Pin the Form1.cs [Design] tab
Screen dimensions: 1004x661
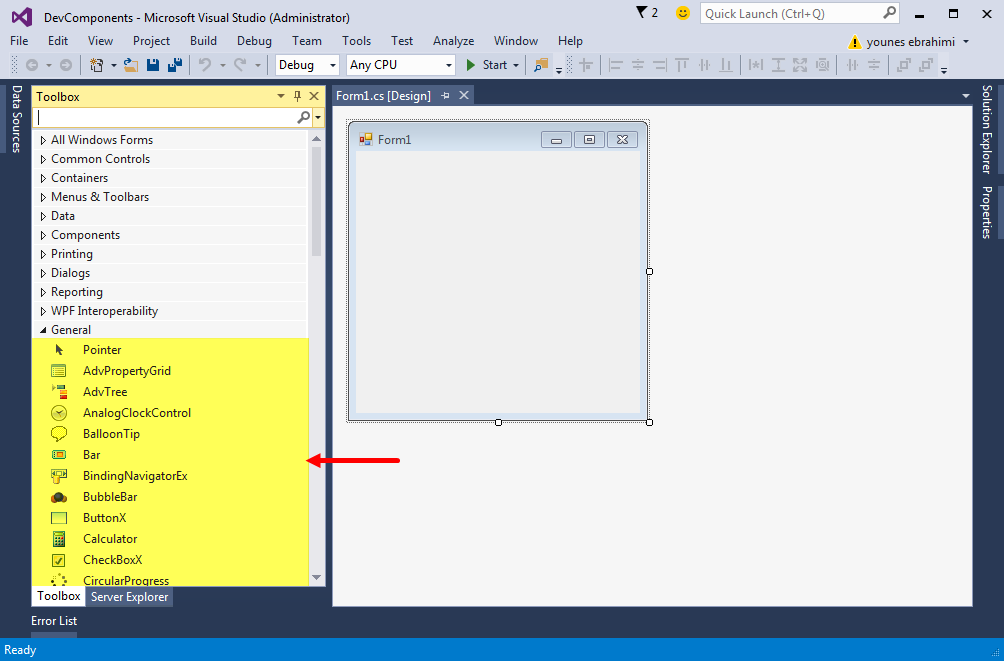pos(446,95)
